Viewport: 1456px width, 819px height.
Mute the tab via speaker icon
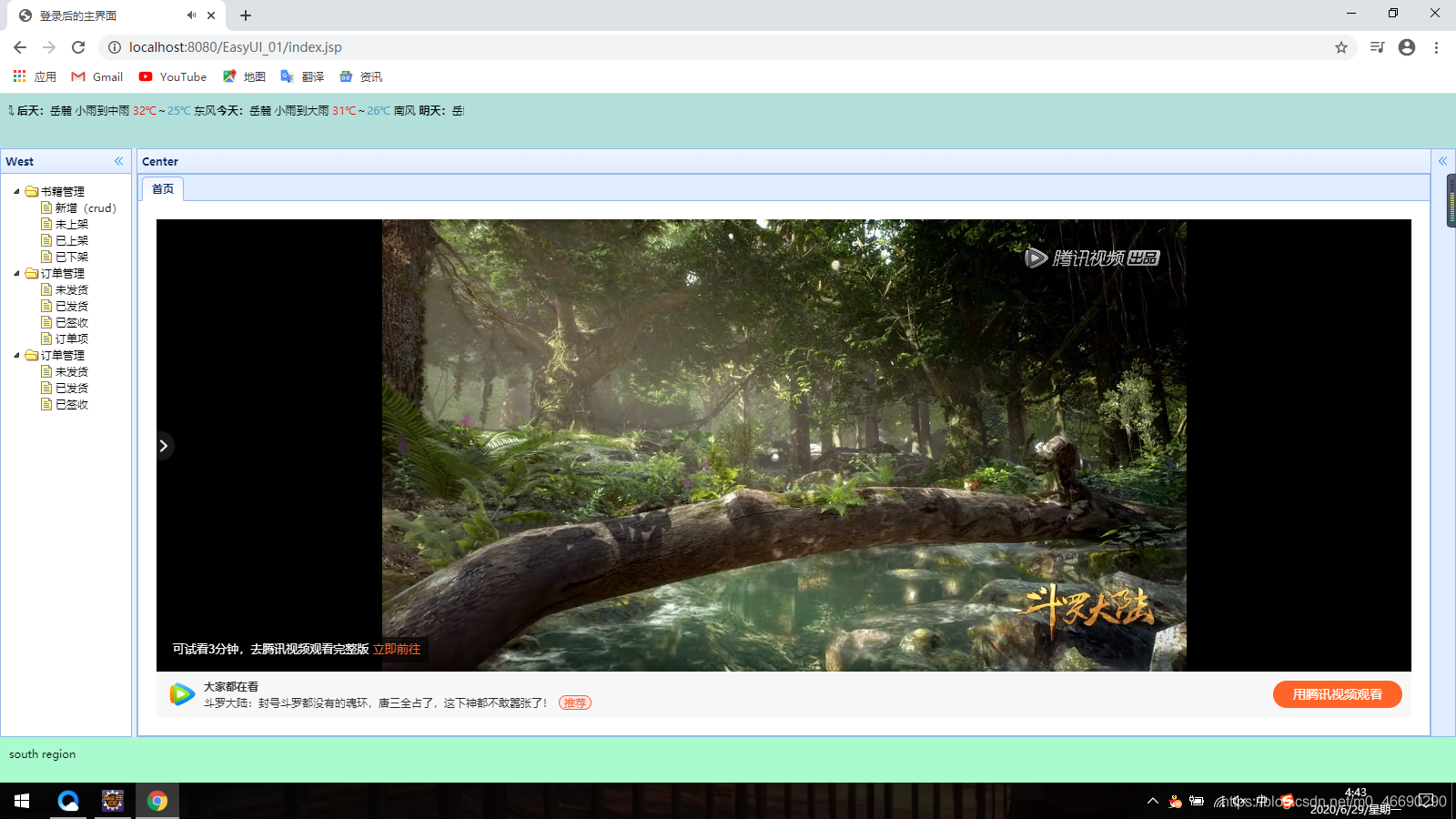(191, 15)
